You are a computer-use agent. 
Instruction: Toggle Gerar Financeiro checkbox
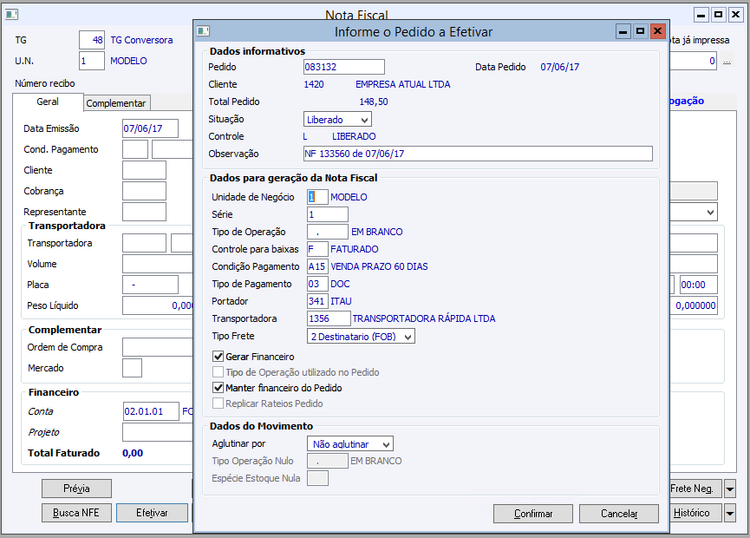pyautogui.click(x=218, y=356)
